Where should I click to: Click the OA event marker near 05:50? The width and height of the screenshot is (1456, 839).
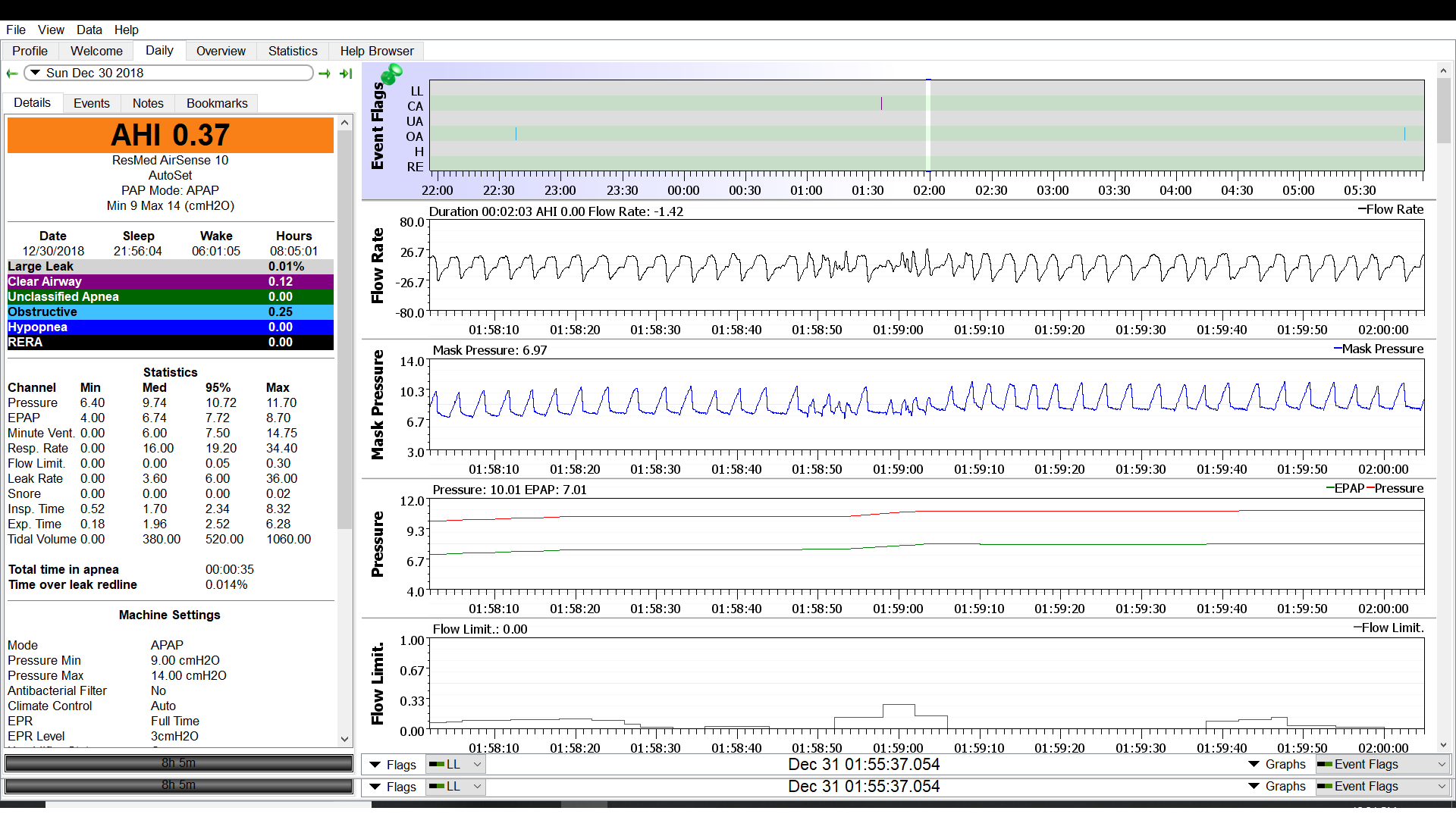coord(1404,133)
